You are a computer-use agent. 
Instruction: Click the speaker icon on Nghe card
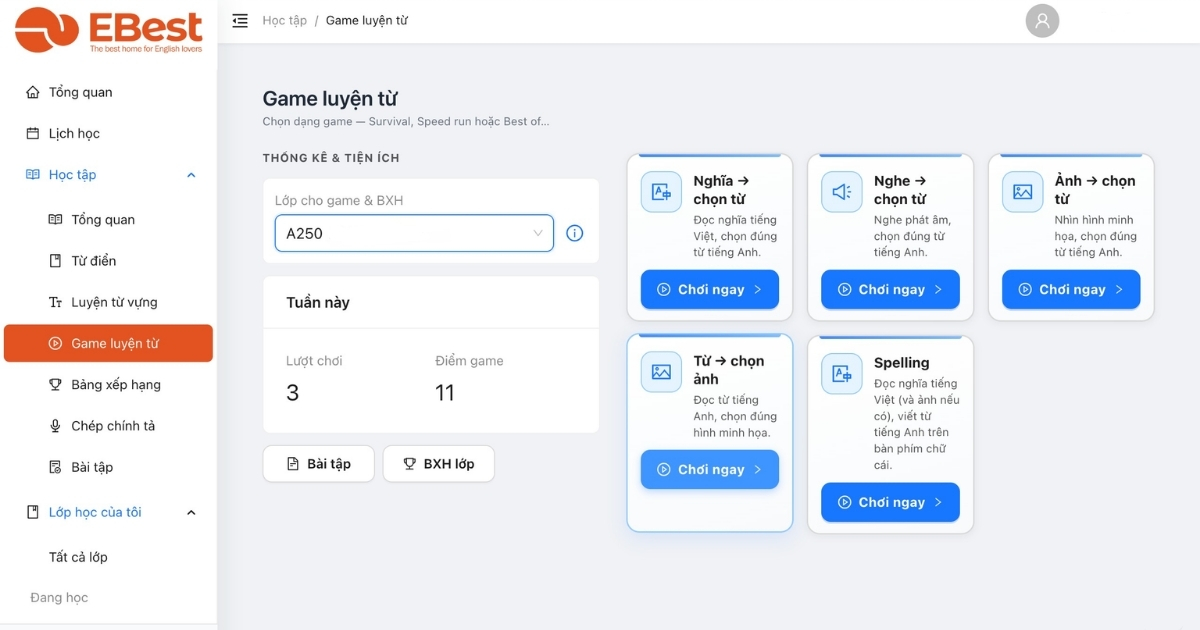tap(842, 192)
